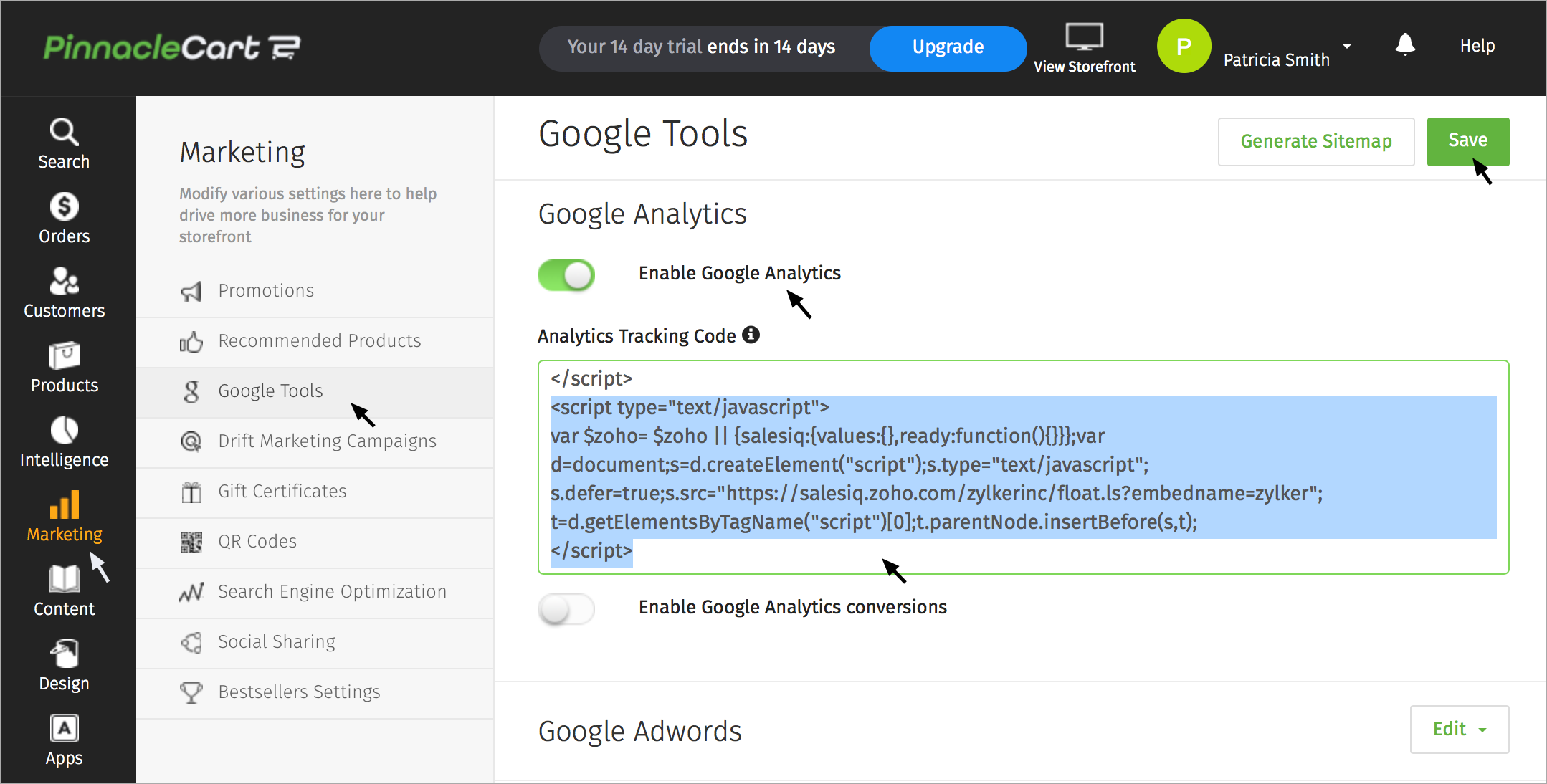Open Promotions in Marketing menu
Viewport: 1547px width, 784px height.
(x=315, y=291)
